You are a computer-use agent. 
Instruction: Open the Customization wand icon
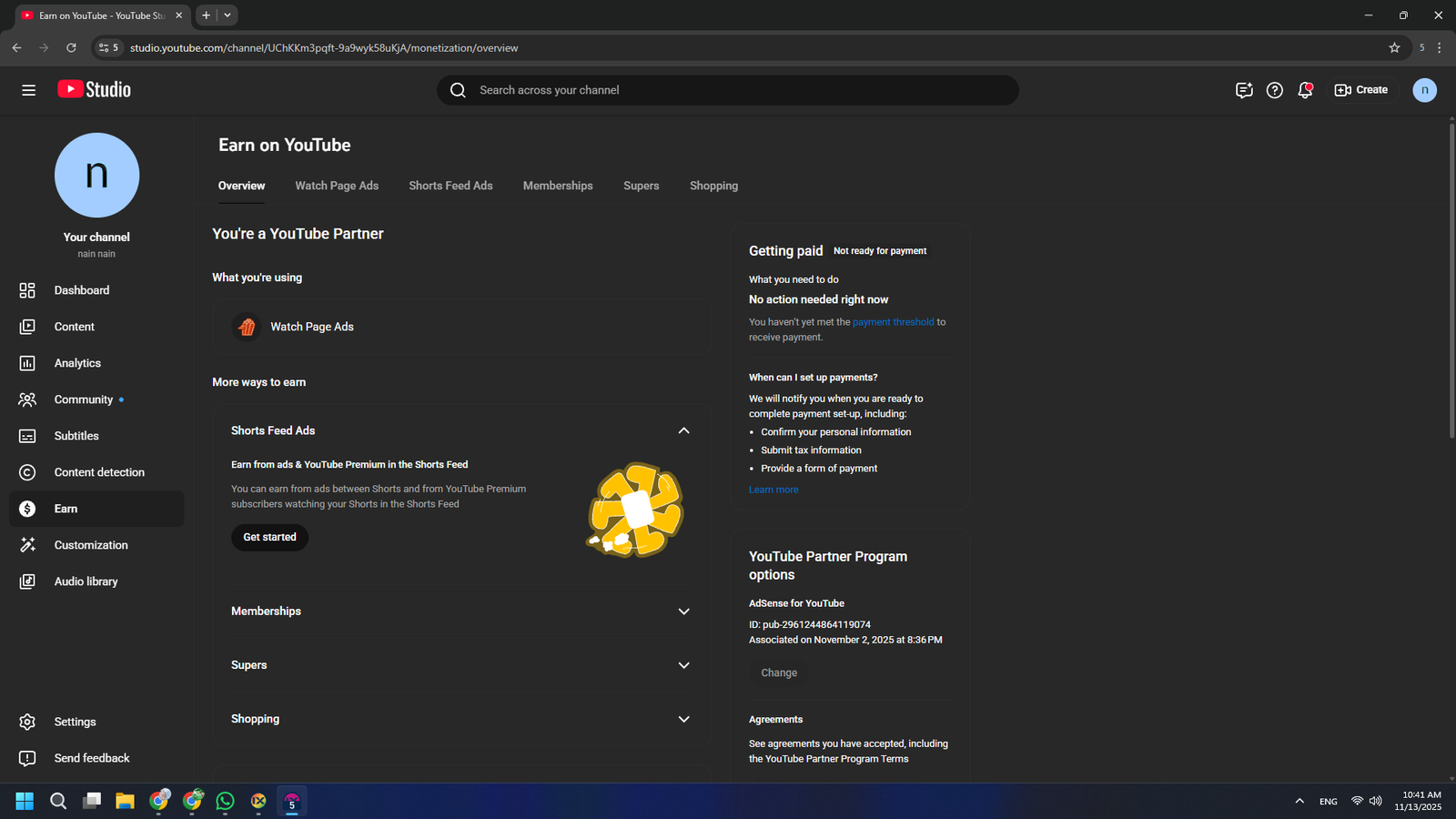pyautogui.click(x=27, y=545)
